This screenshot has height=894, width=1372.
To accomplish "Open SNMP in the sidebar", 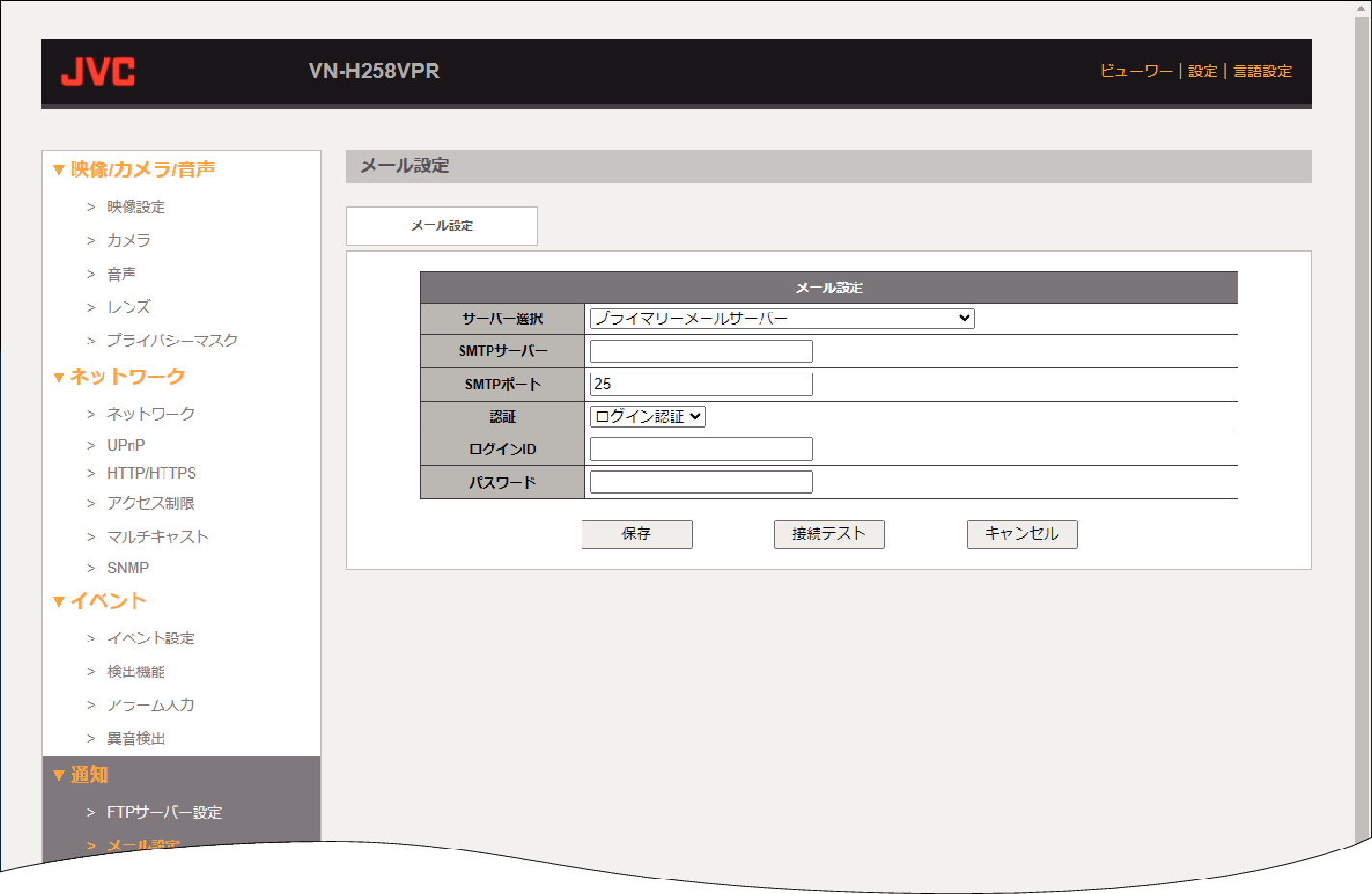I will (128, 568).
